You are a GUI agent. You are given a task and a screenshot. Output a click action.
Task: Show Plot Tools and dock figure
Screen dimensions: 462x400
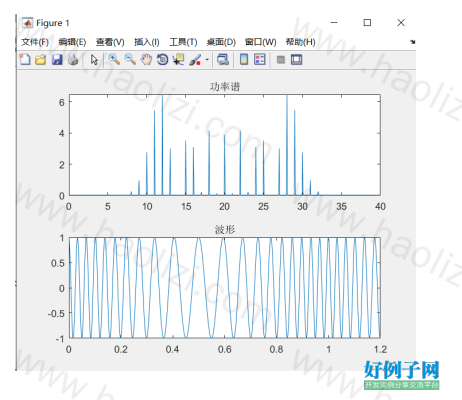click(x=296, y=60)
